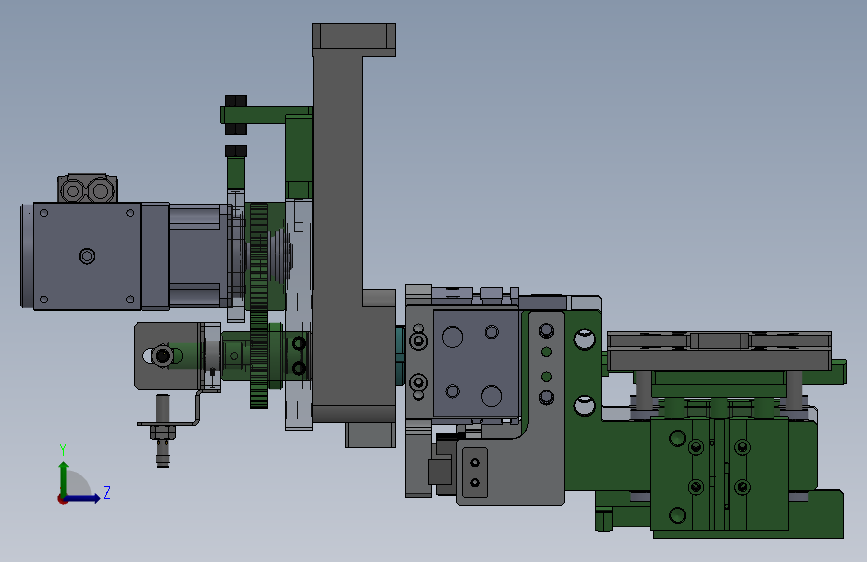Image resolution: width=867 pixels, height=562 pixels.
Task: Pick the terminal box on top of the motor
Action: (x=87, y=189)
